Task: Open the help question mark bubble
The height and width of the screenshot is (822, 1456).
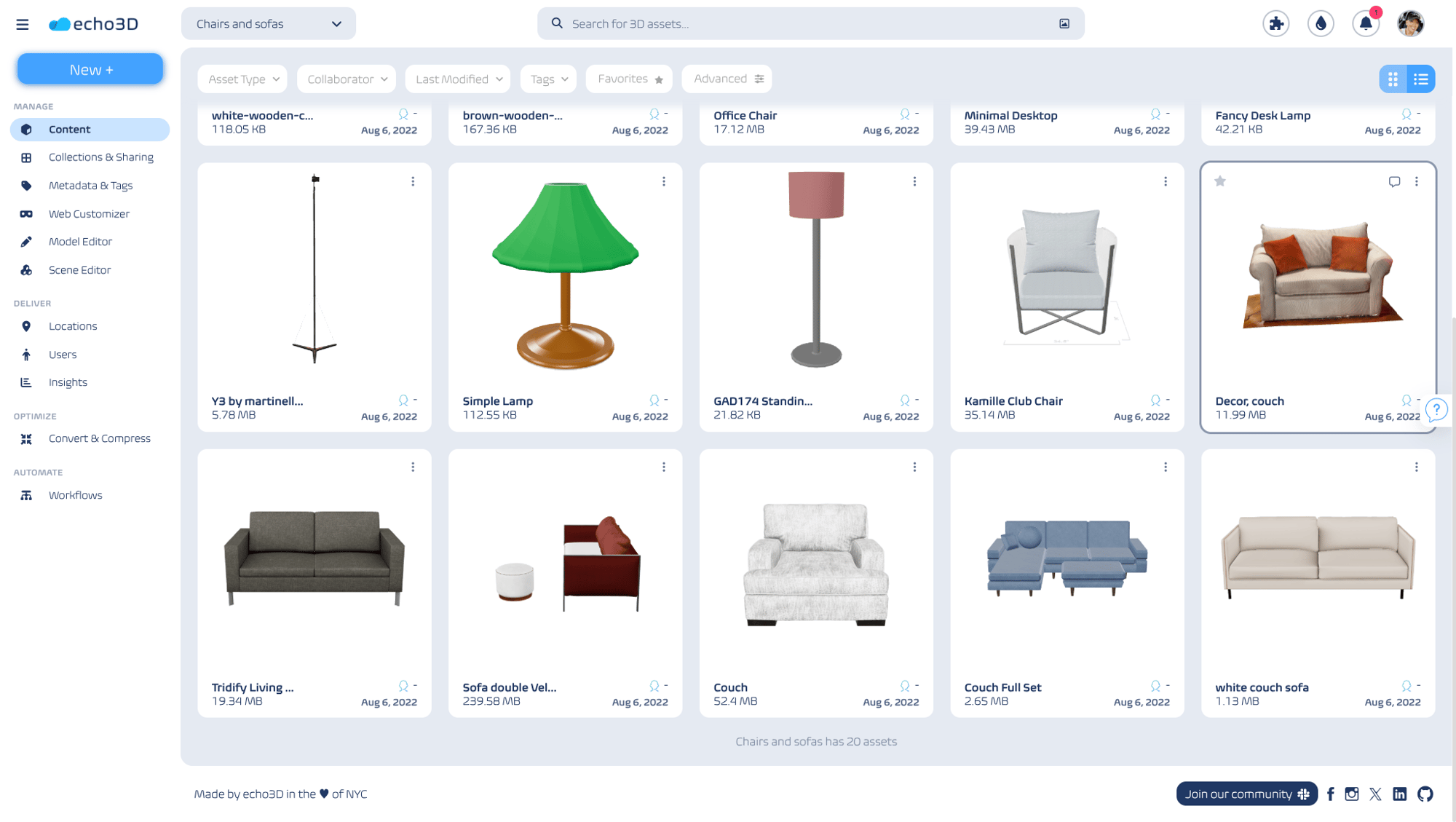Action: (1436, 410)
